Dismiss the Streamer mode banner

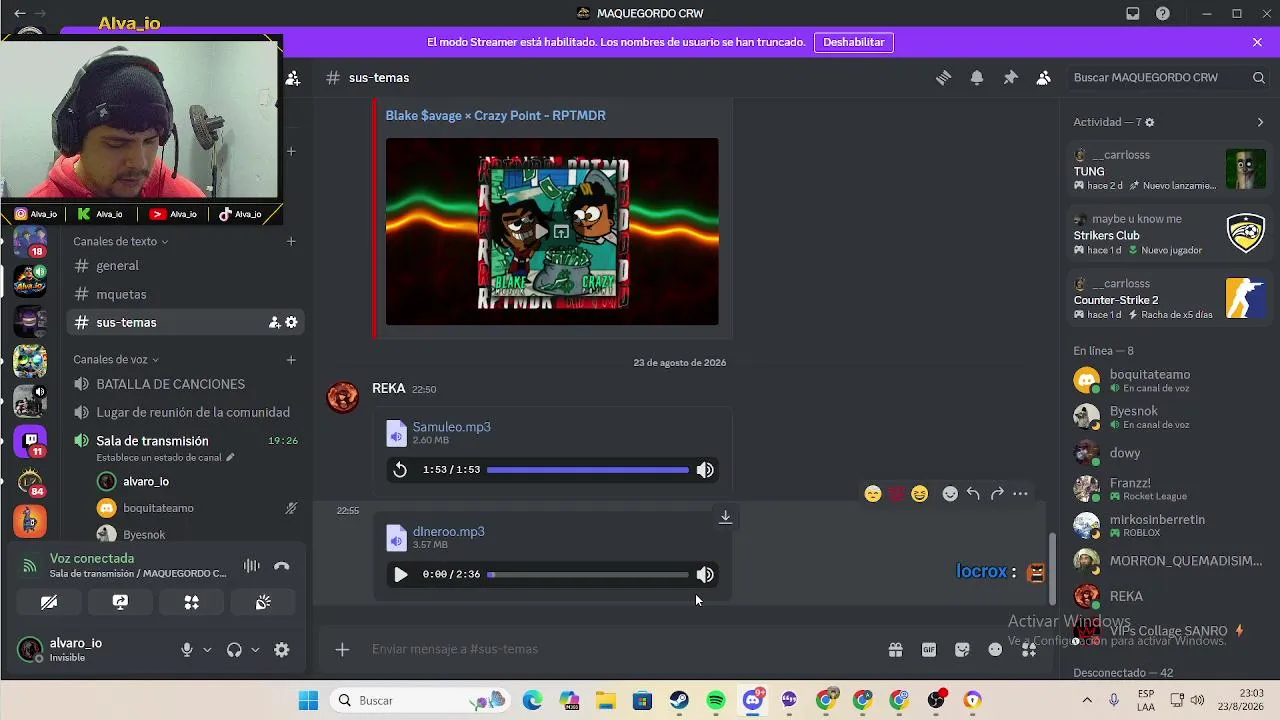(x=1257, y=42)
